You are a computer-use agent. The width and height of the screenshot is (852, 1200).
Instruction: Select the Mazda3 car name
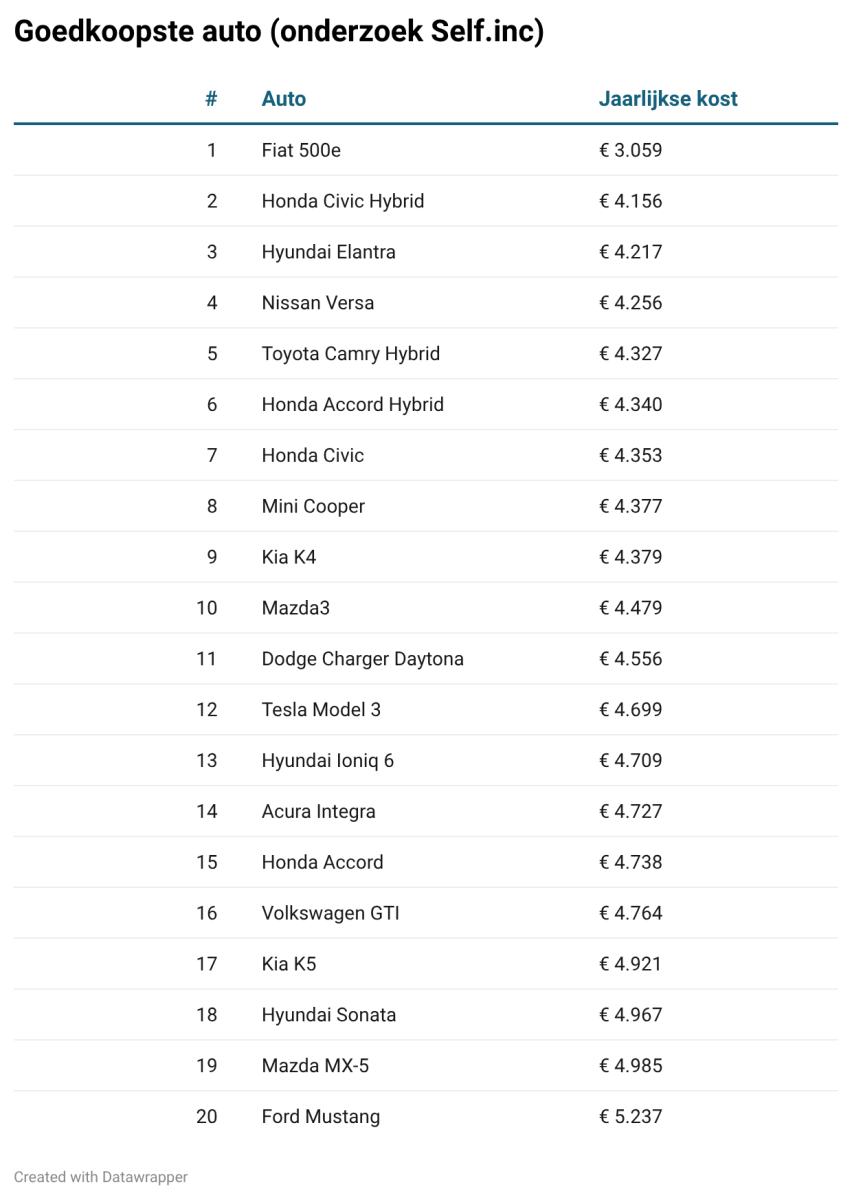295,608
